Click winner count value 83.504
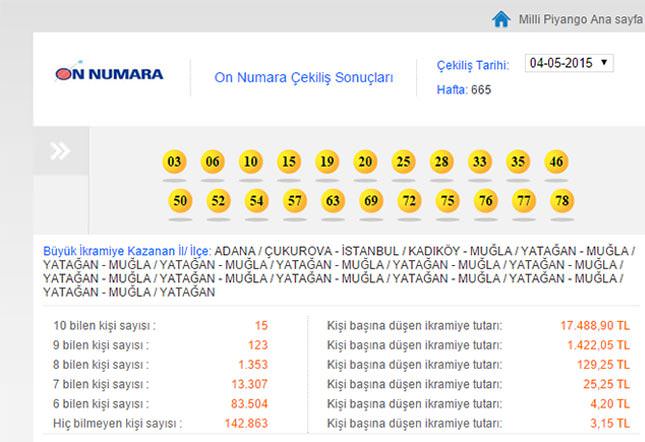This screenshot has width=645, height=442. [249, 404]
